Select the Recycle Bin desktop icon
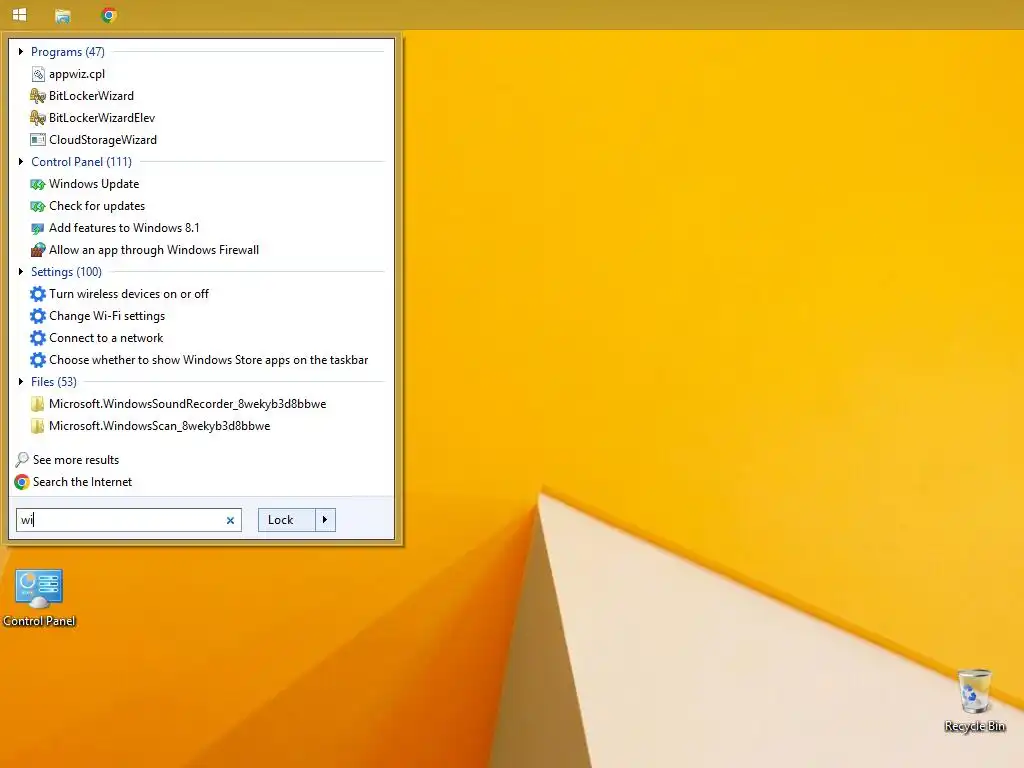The height and width of the screenshot is (768, 1024). pos(974,700)
